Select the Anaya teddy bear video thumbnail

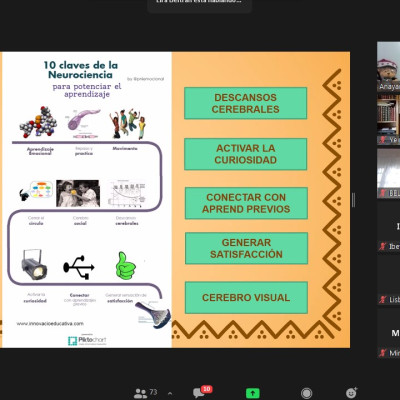coord(388,66)
